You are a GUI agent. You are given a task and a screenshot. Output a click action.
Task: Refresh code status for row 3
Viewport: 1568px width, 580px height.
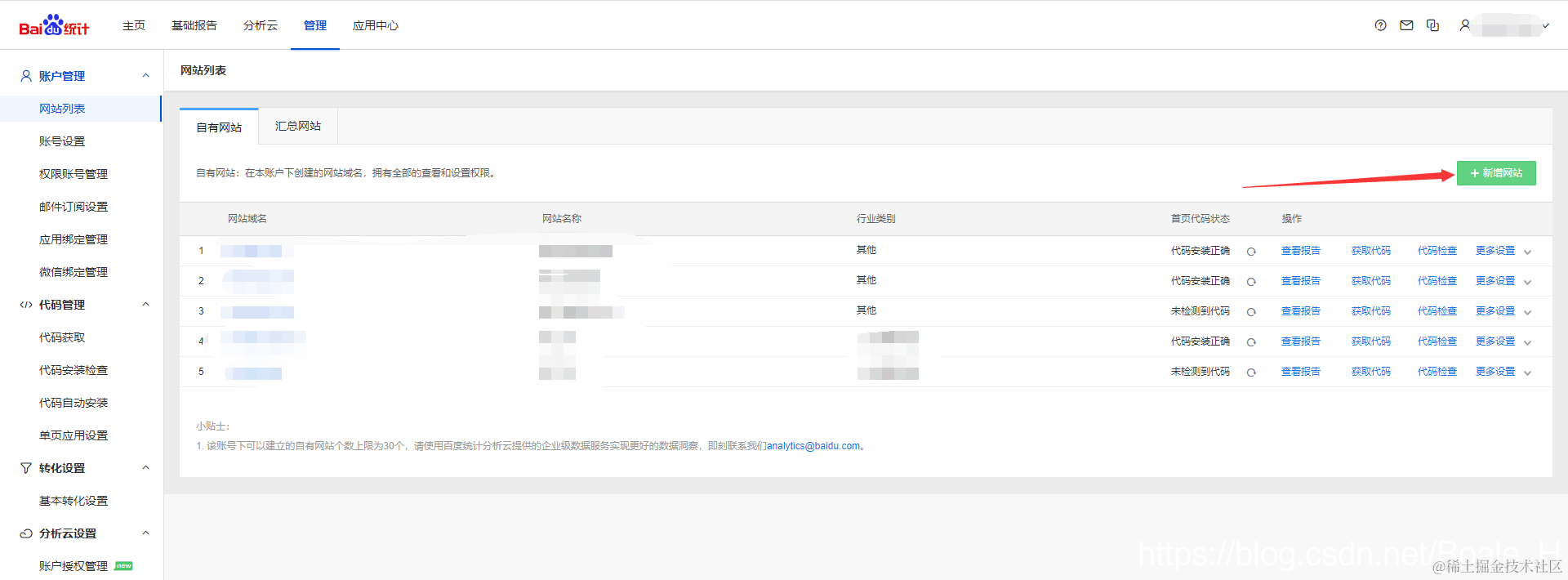pyautogui.click(x=1251, y=312)
